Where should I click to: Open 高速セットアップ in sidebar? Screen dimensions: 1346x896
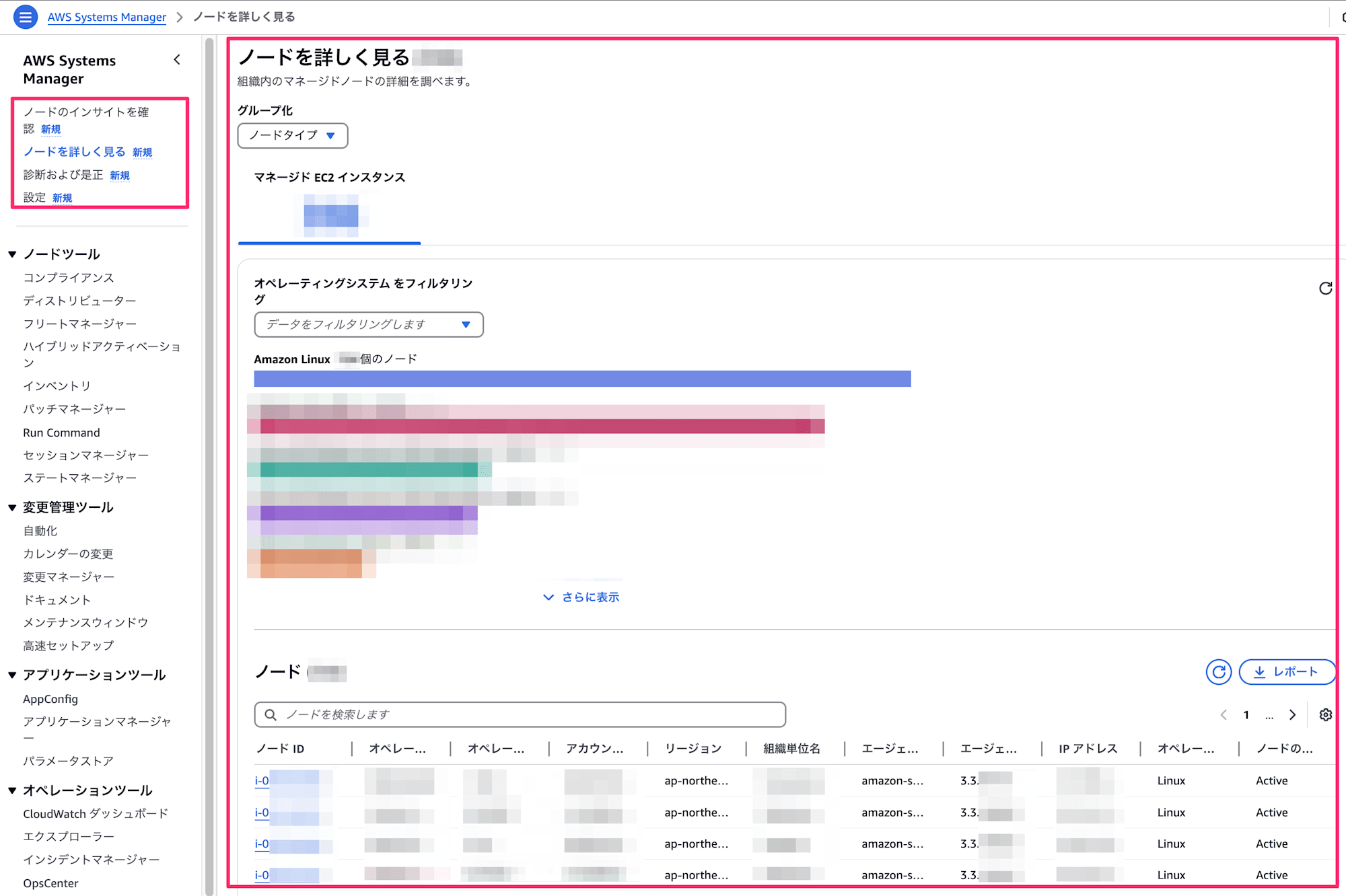coord(69,646)
